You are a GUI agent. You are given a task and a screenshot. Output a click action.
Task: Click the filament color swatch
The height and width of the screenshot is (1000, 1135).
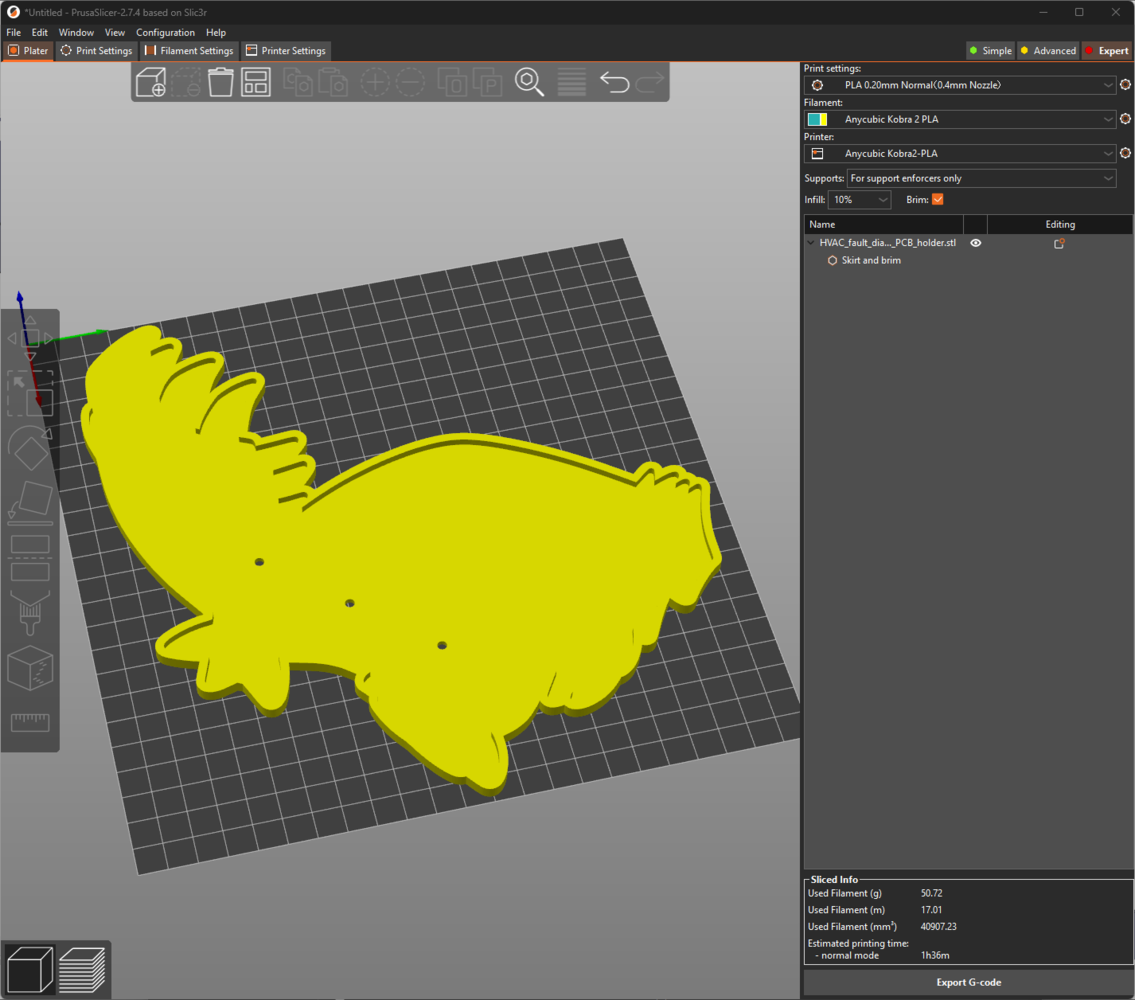(x=817, y=120)
